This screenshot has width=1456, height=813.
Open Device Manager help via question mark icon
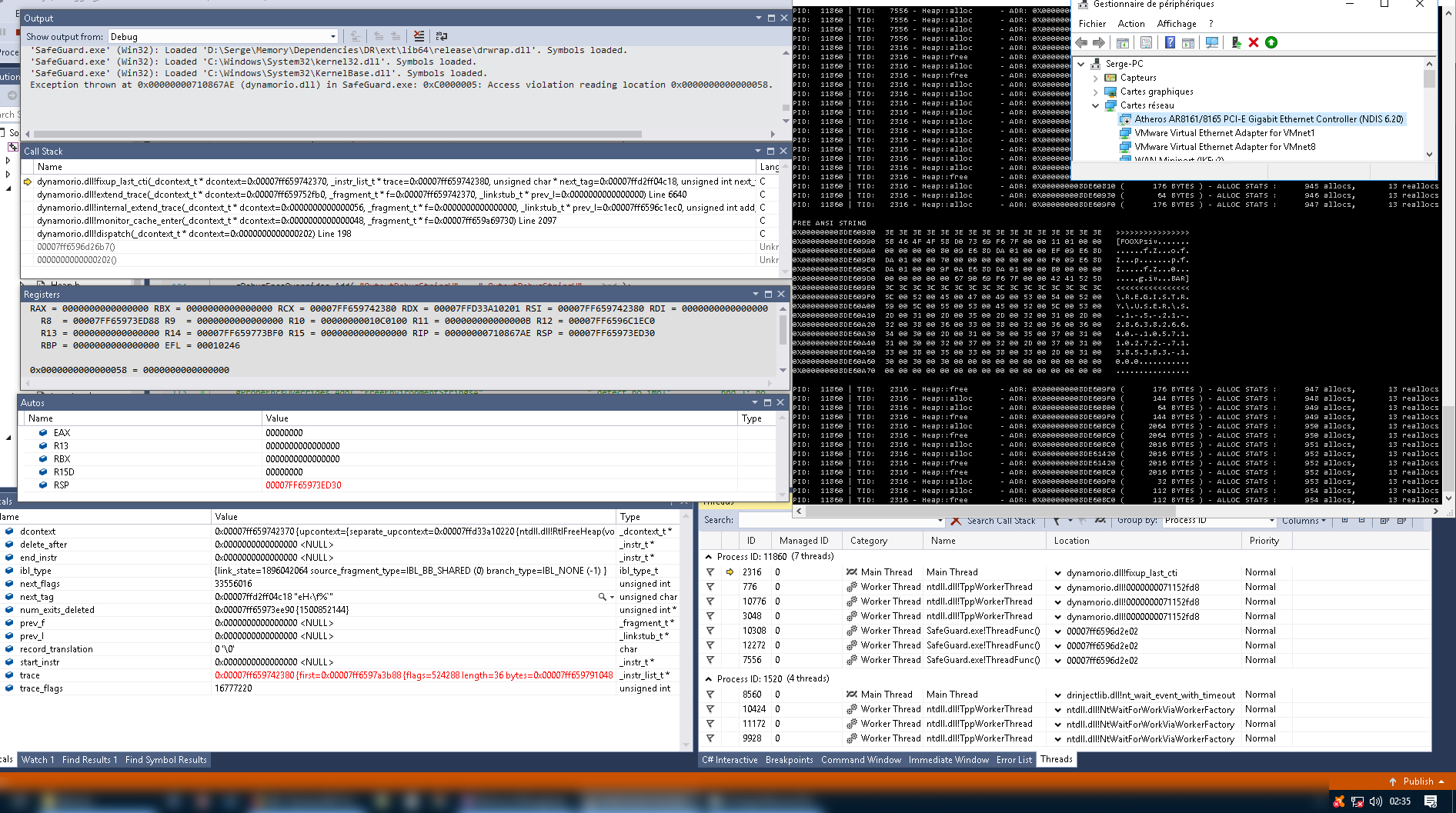pos(1170,42)
